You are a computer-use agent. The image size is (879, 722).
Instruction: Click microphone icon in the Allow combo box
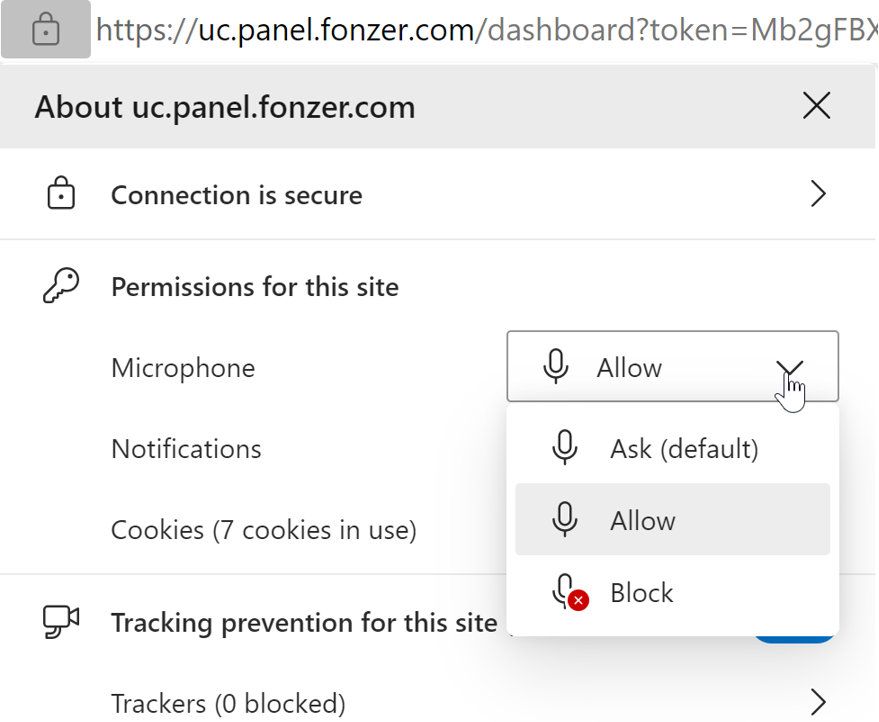[x=556, y=366]
